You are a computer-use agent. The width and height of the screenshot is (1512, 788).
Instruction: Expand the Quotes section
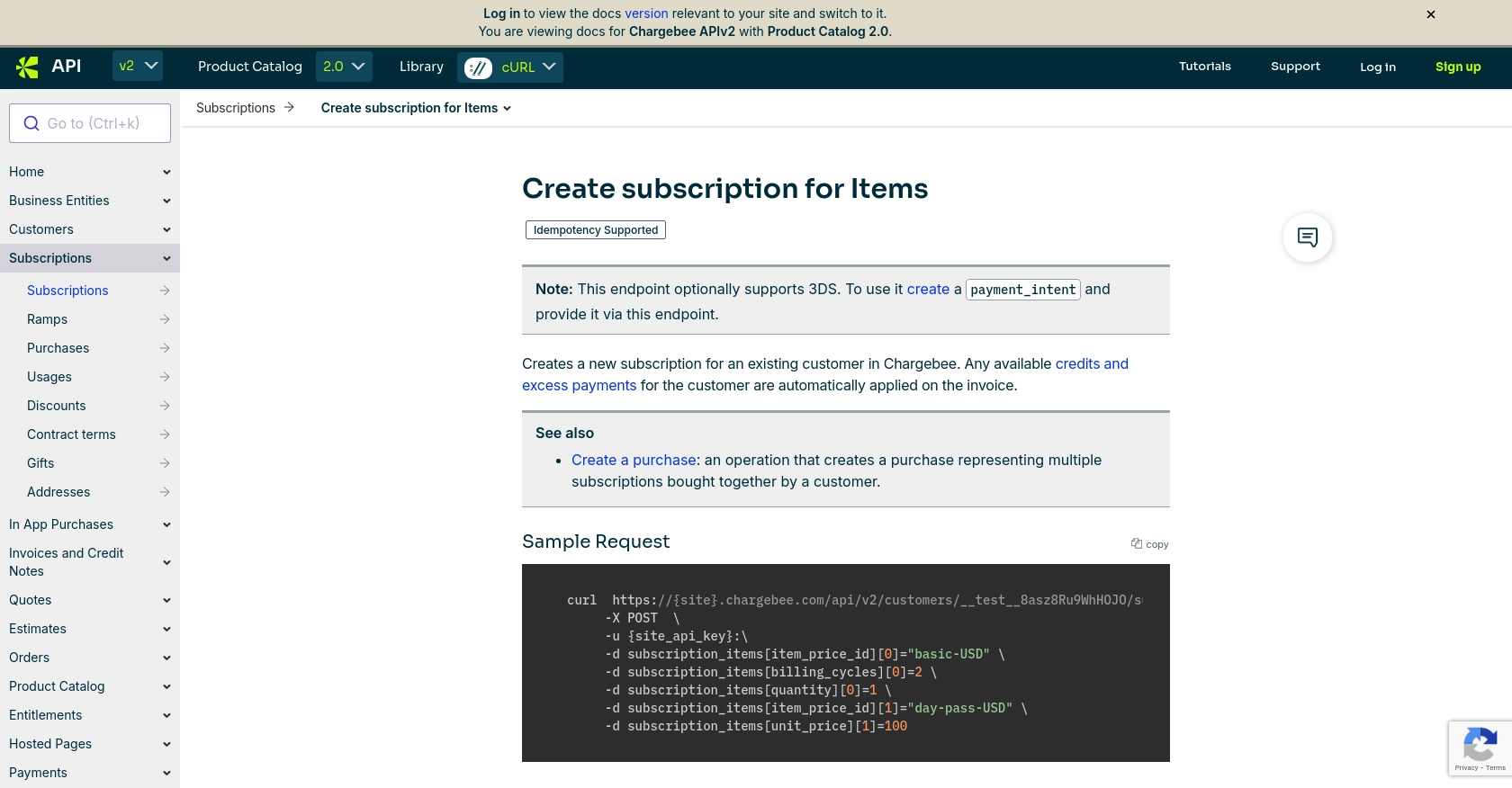166,600
